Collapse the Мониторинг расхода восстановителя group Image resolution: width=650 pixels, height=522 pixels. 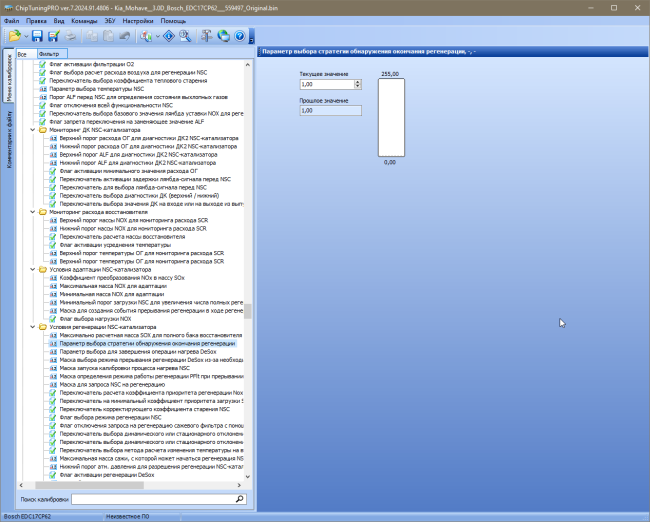click(33, 212)
